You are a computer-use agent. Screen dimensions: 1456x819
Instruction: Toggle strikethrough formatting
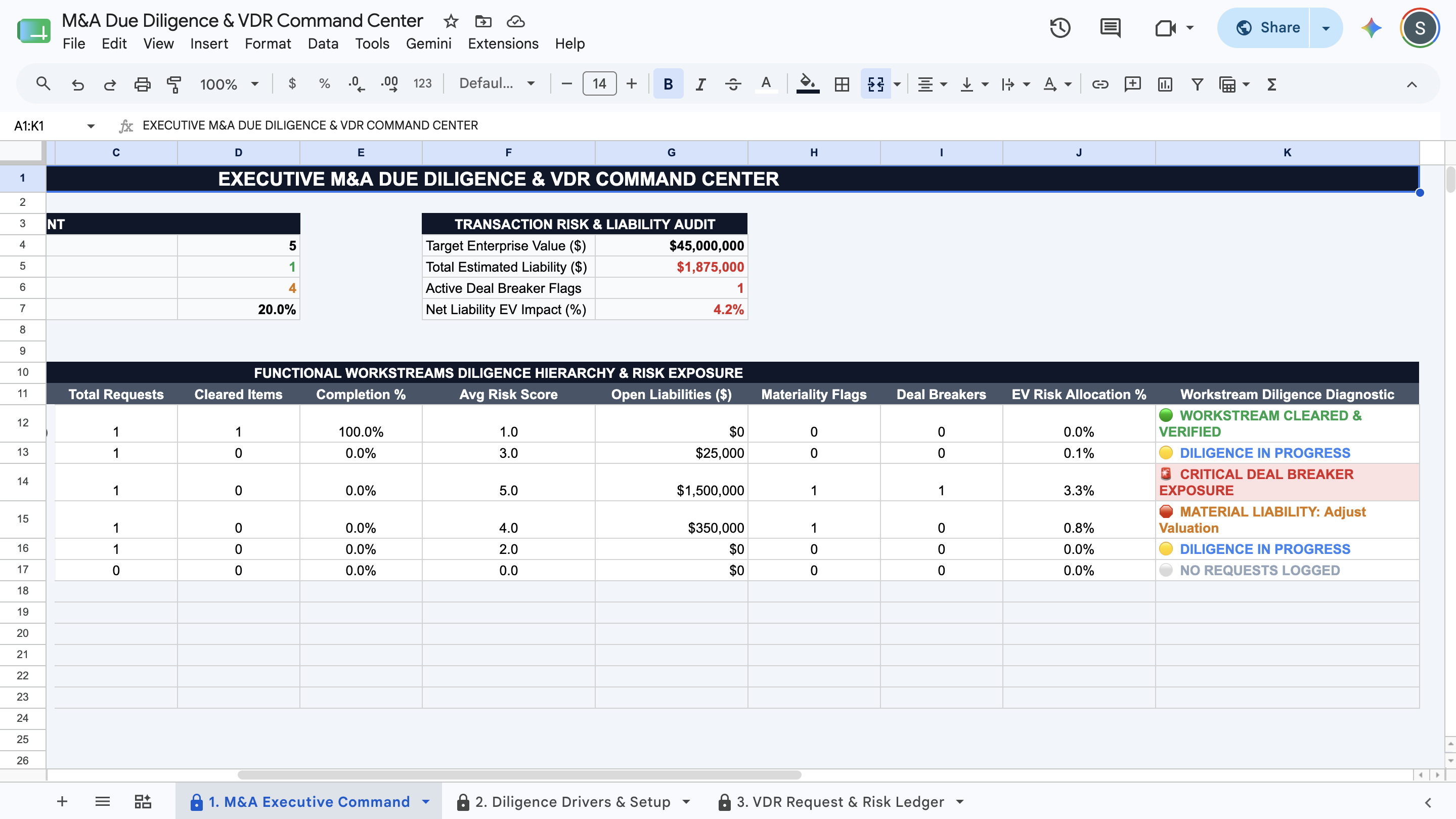point(733,84)
